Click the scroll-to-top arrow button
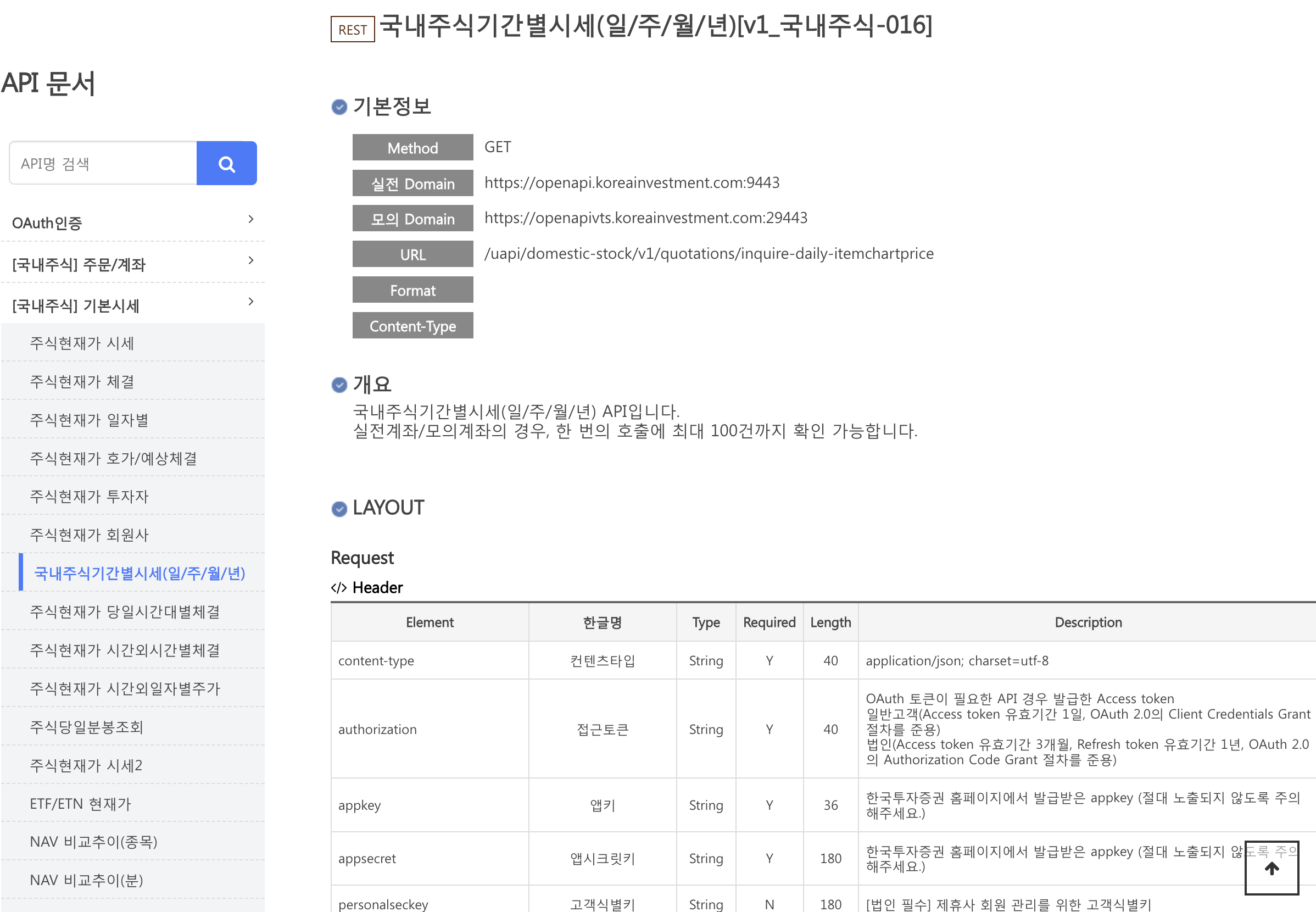This screenshot has height=912, width=1316. coord(1272,869)
